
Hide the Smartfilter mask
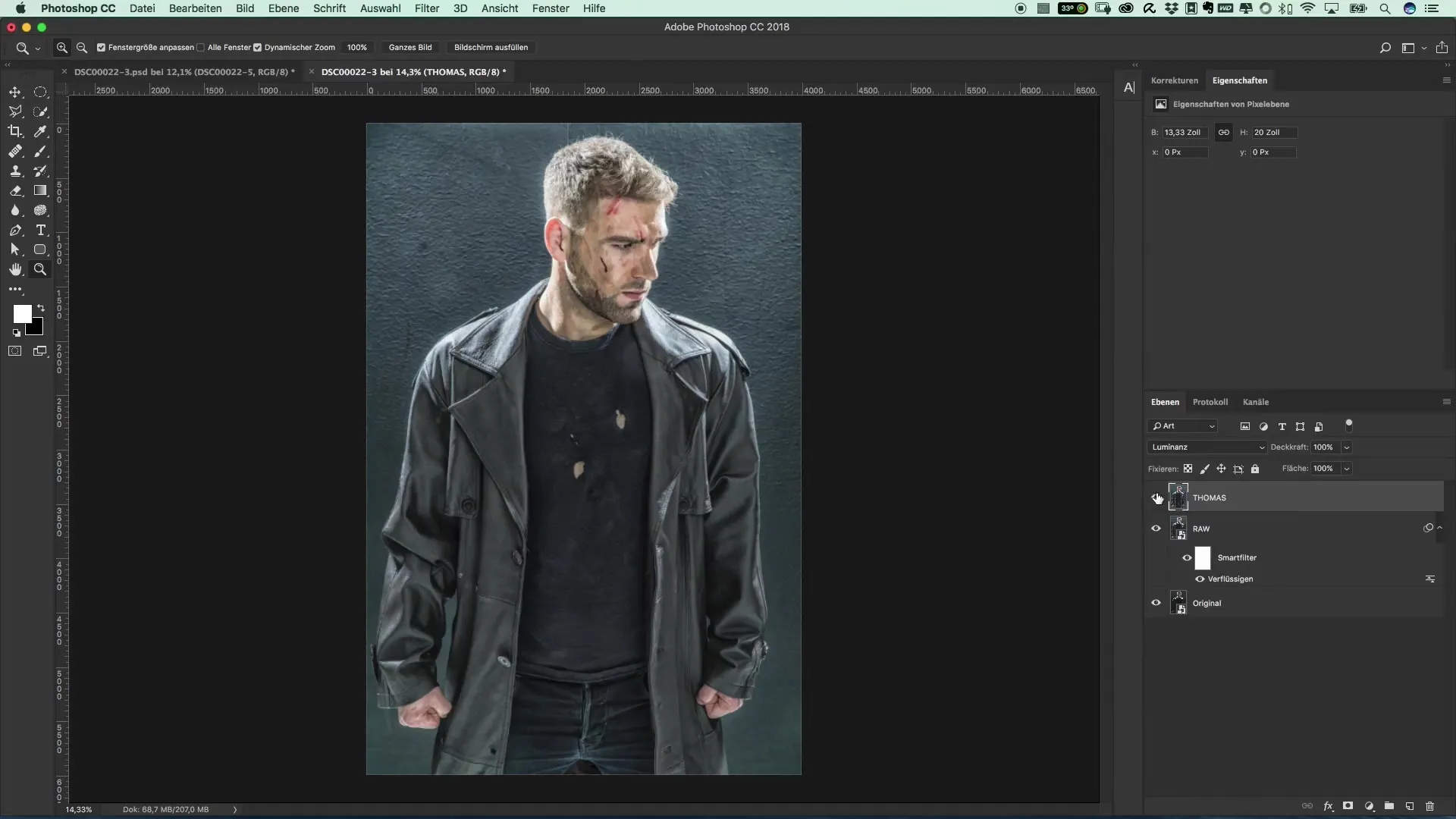1187,557
